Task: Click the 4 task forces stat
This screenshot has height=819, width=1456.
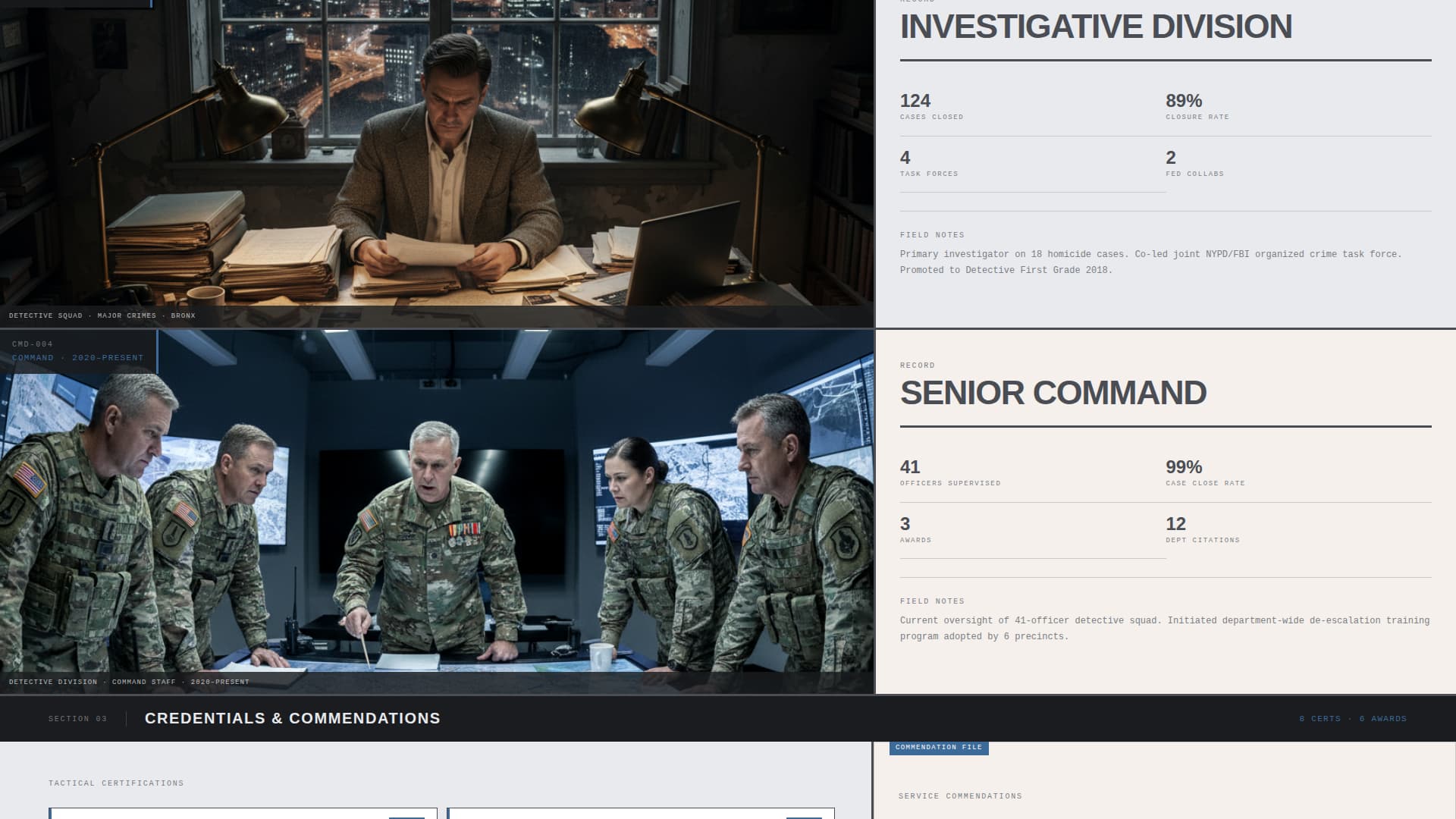Action: pyautogui.click(x=1033, y=165)
